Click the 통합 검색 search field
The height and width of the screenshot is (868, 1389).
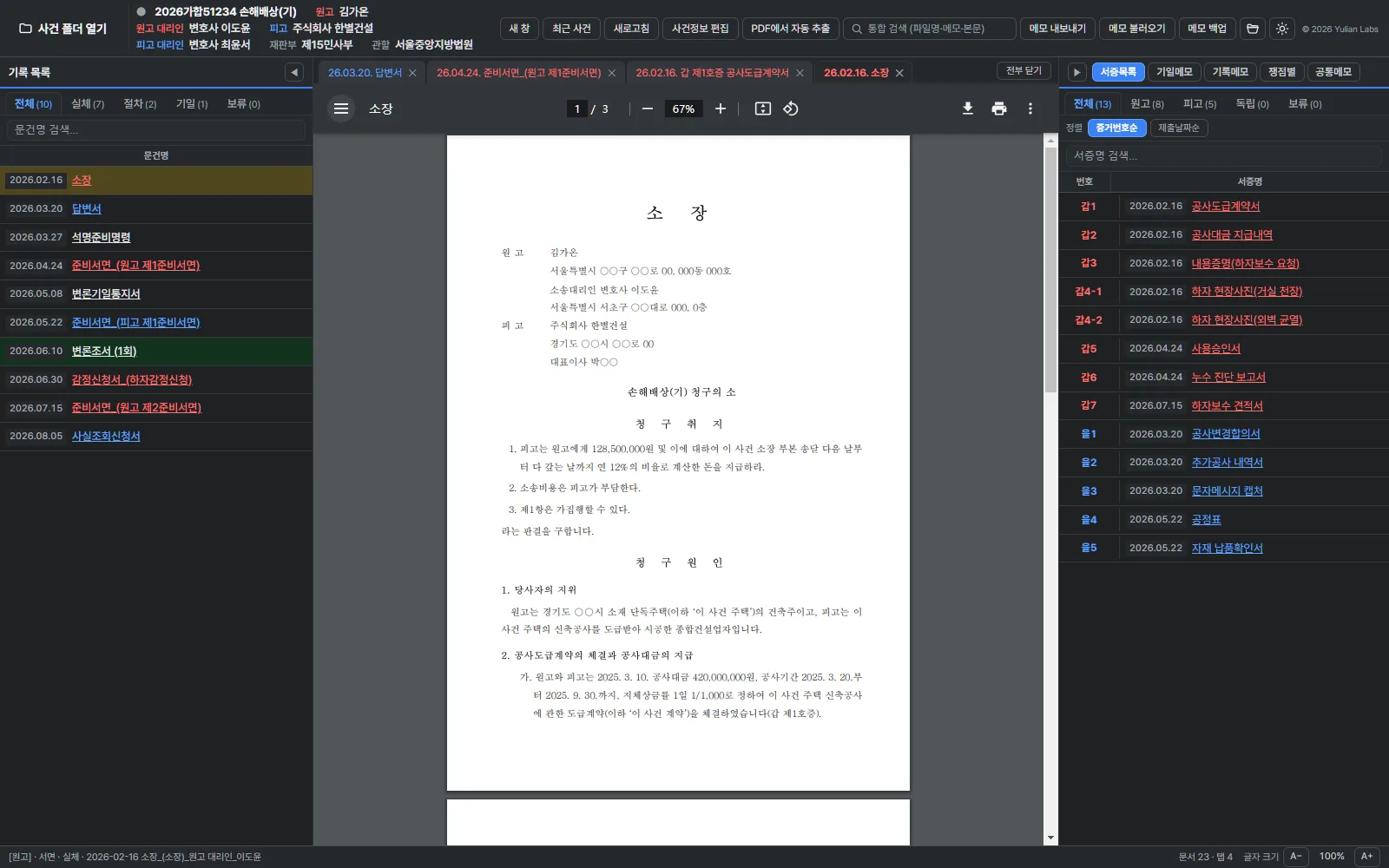[x=929, y=29]
